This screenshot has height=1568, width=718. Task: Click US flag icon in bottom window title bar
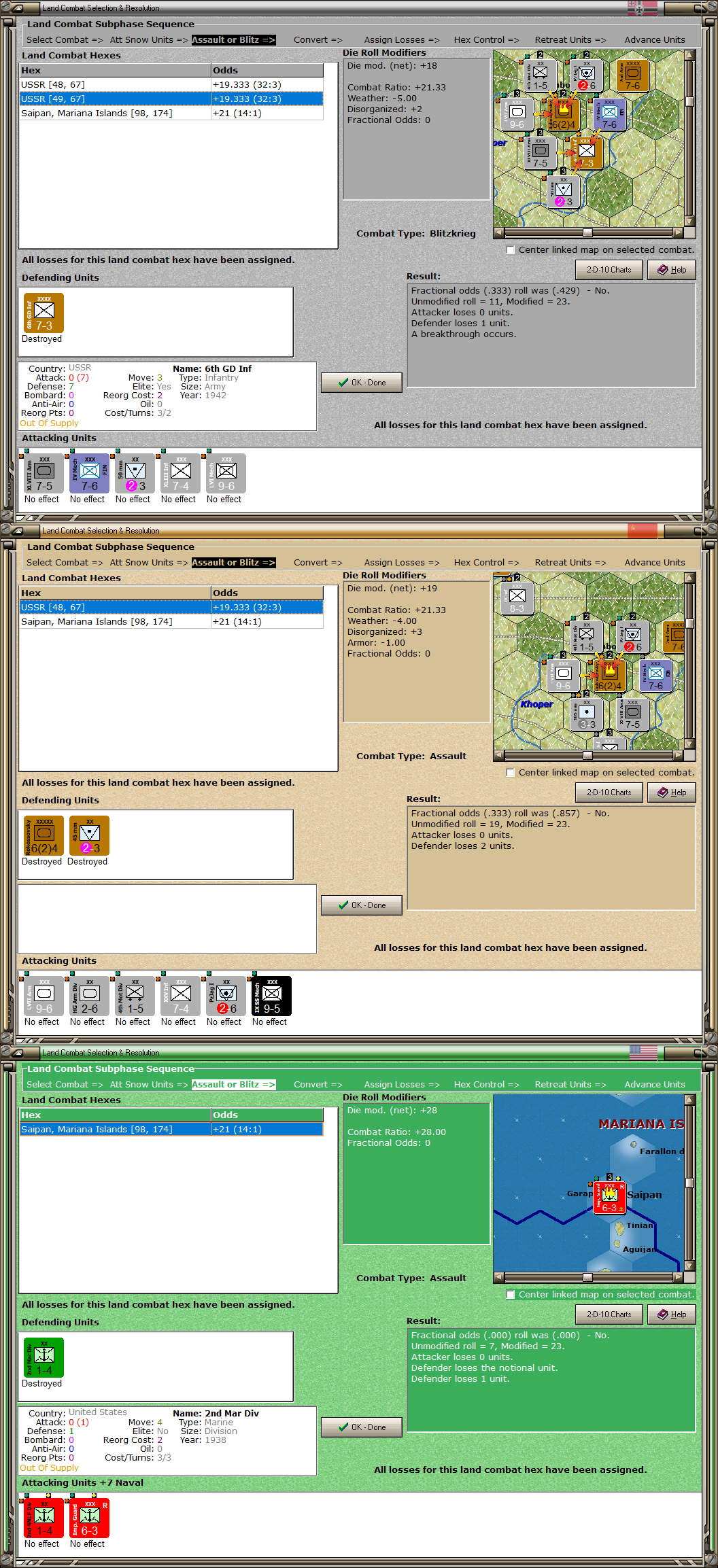point(643,1052)
